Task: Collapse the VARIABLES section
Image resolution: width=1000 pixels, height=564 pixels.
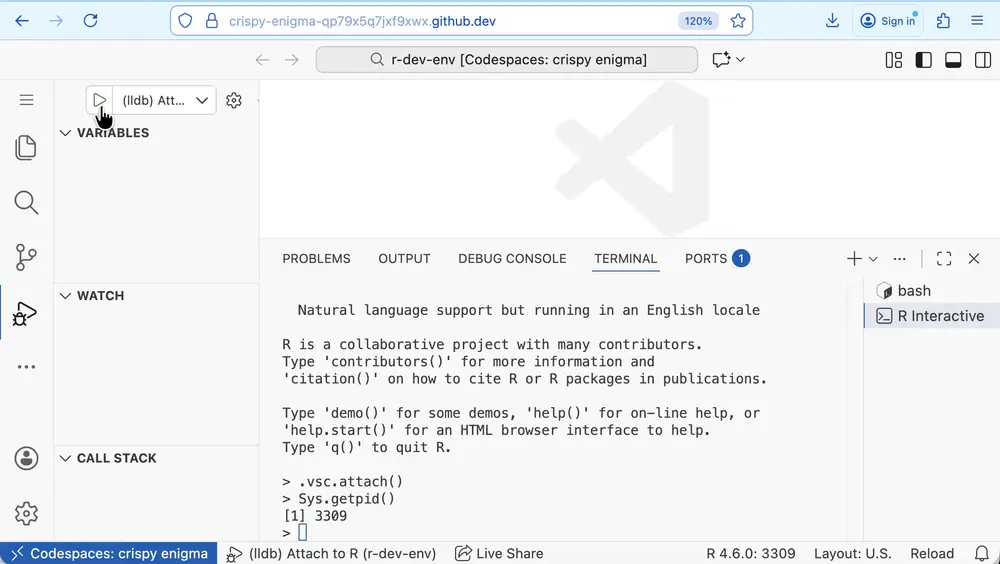Action: (x=112, y=133)
